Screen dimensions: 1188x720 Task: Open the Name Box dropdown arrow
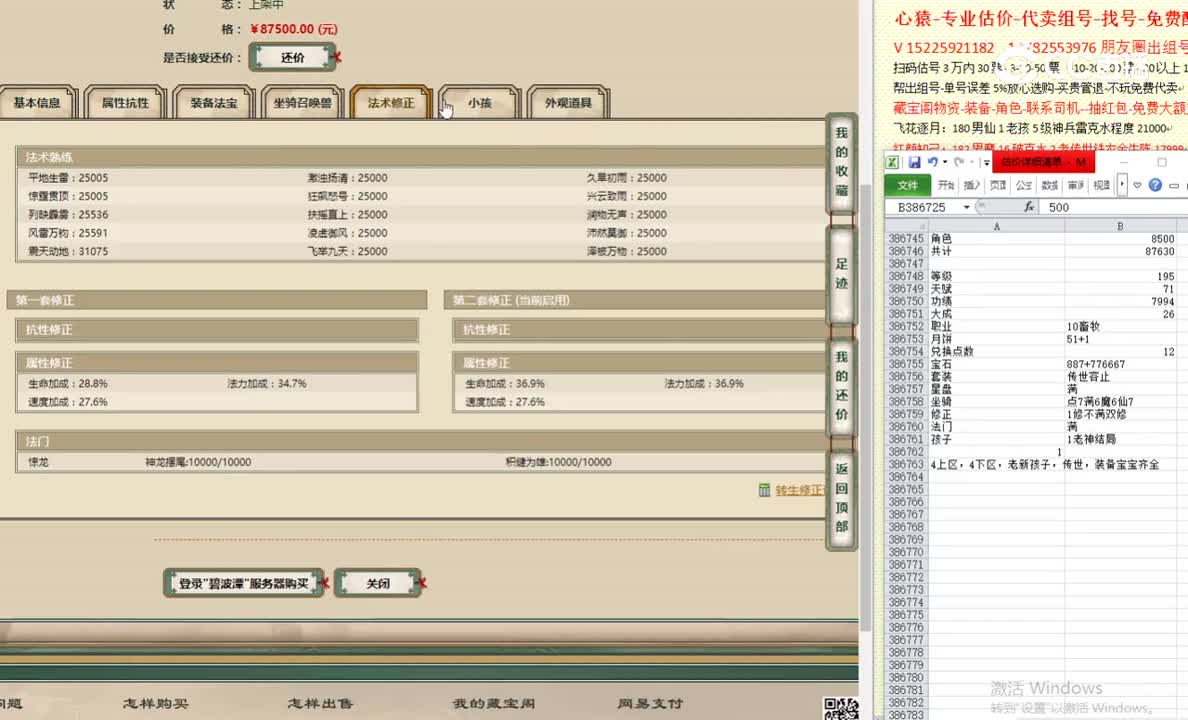coord(967,207)
